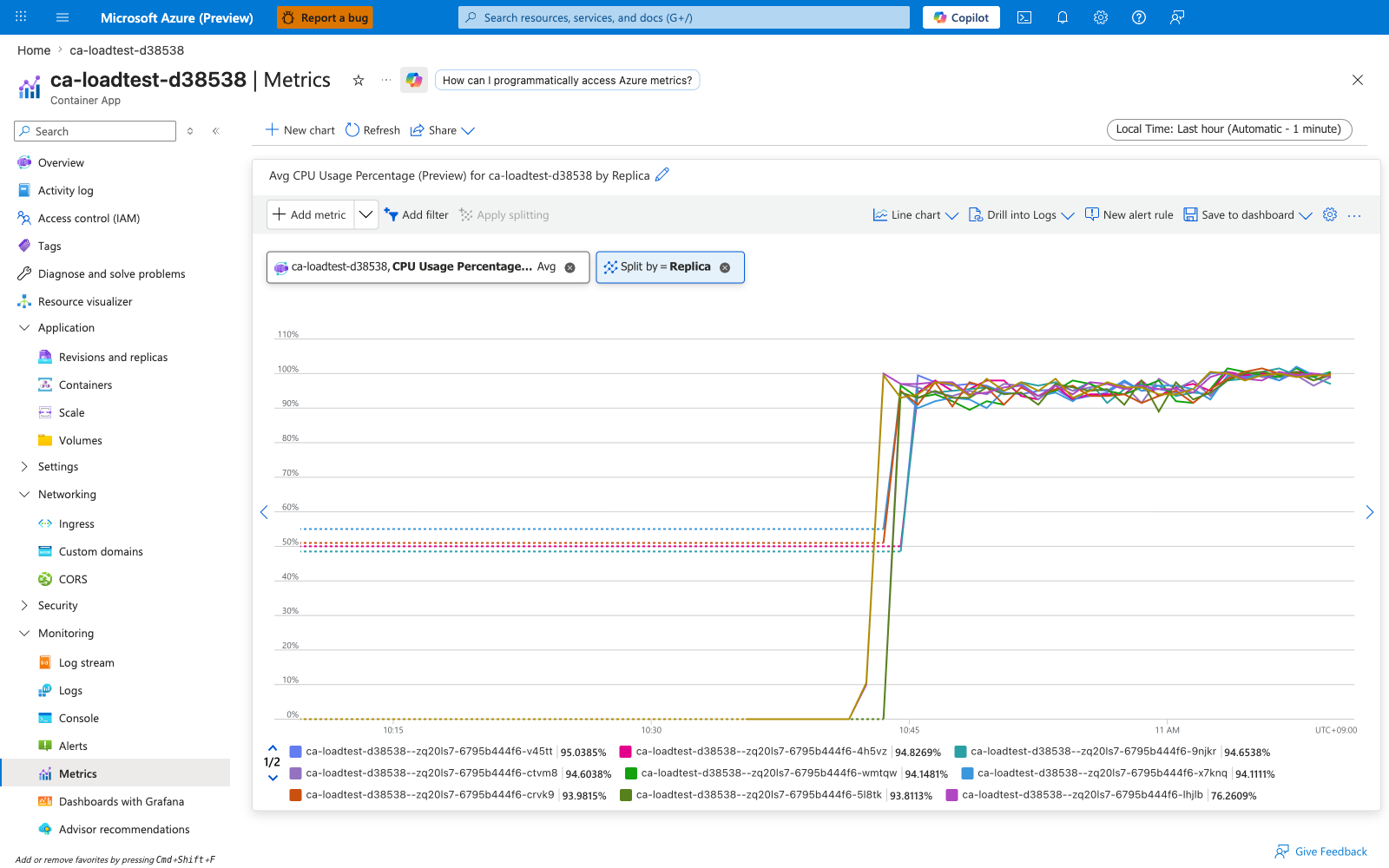The image size is (1389, 868).
Task: Open Add metric dropdown arrow
Action: pos(366,214)
